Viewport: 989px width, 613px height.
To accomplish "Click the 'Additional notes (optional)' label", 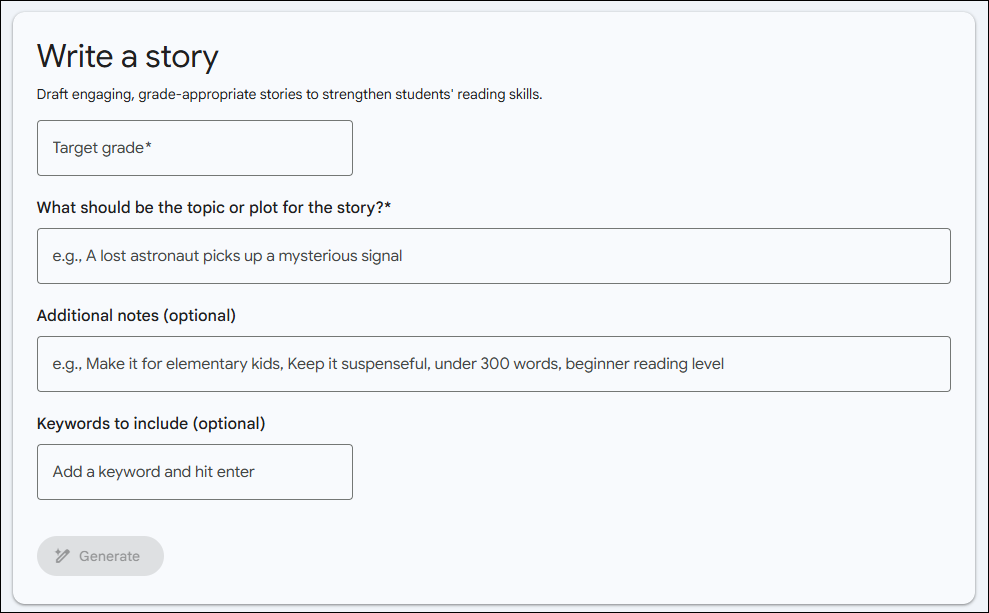I will pyautogui.click(x=136, y=315).
